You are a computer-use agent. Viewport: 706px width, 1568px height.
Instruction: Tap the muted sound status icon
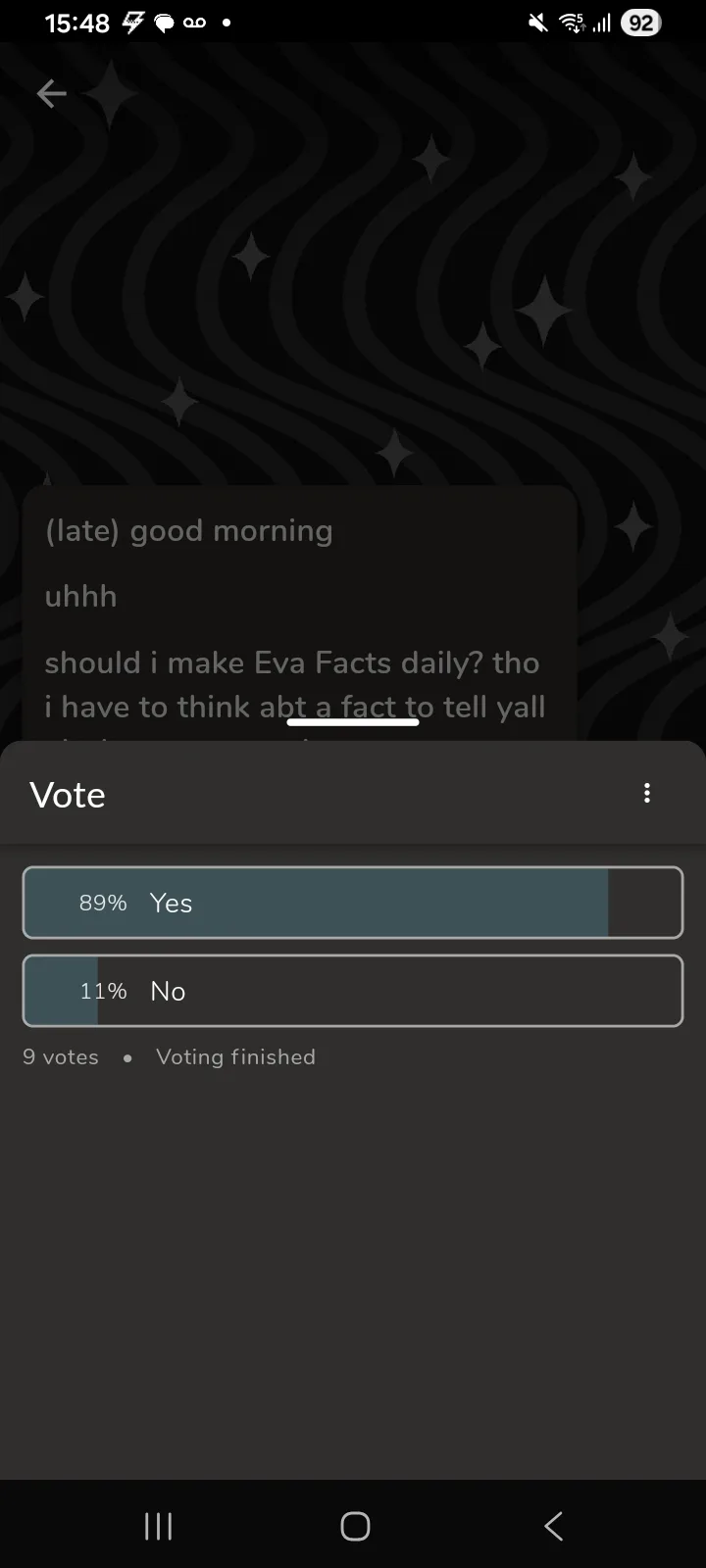click(x=537, y=23)
